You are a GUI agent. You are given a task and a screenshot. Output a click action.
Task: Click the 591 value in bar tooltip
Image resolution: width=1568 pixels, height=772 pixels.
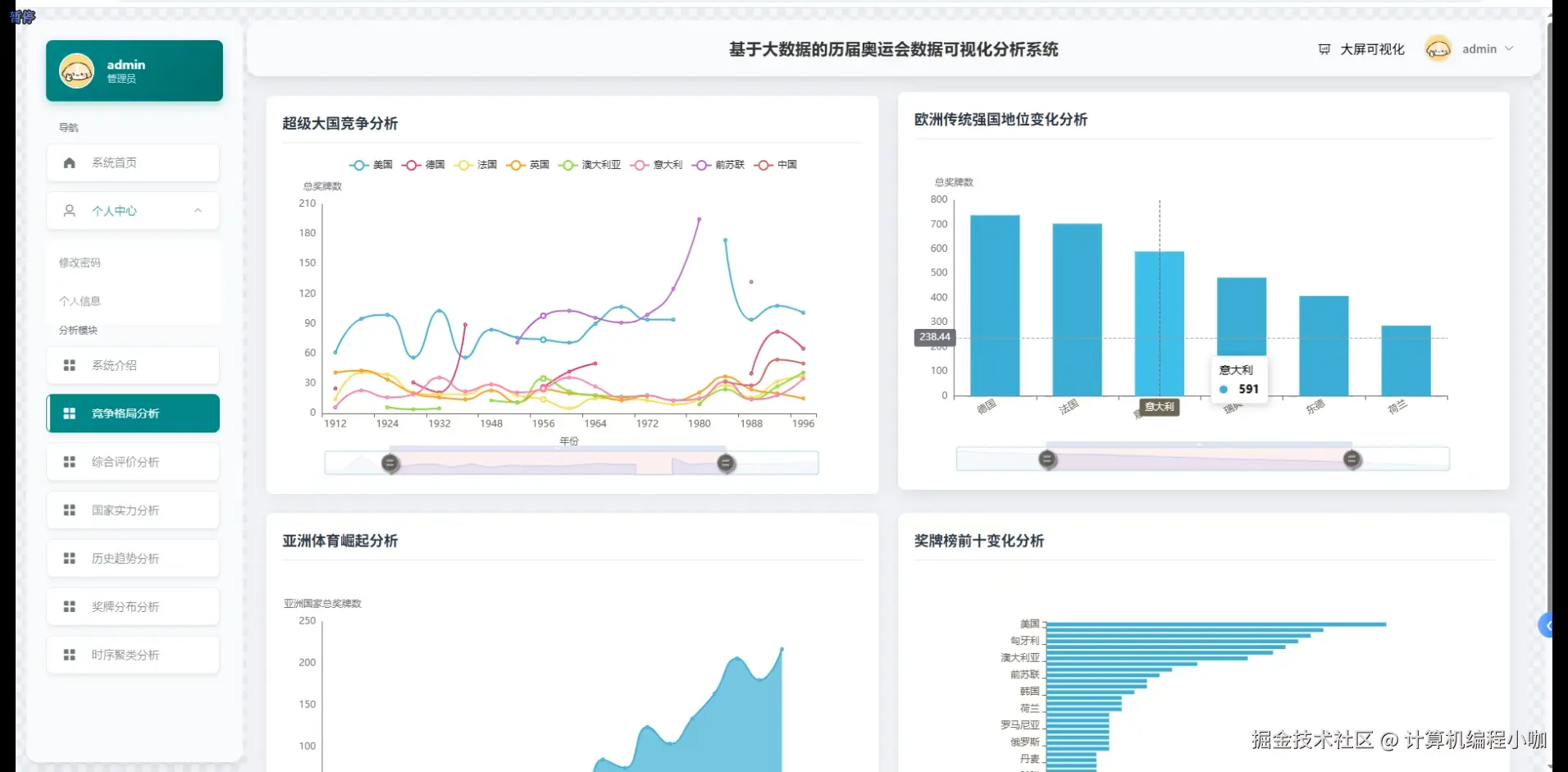click(1248, 389)
